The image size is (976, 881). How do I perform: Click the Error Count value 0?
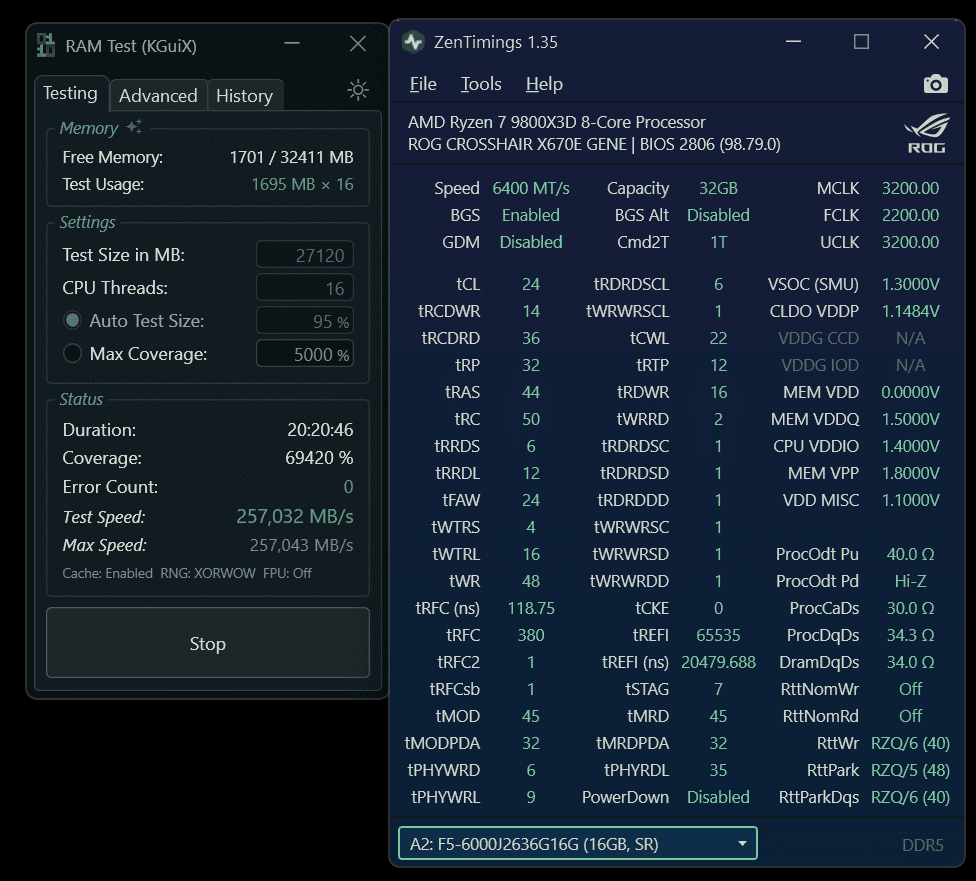click(x=349, y=486)
